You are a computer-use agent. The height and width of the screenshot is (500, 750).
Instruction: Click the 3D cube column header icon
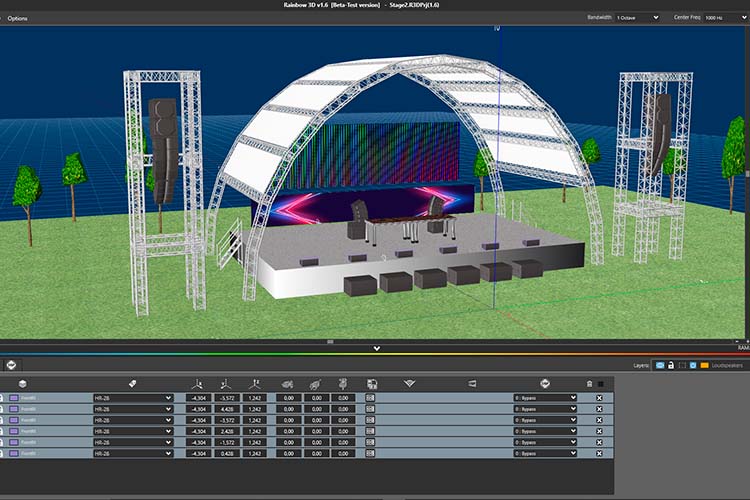[22, 384]
